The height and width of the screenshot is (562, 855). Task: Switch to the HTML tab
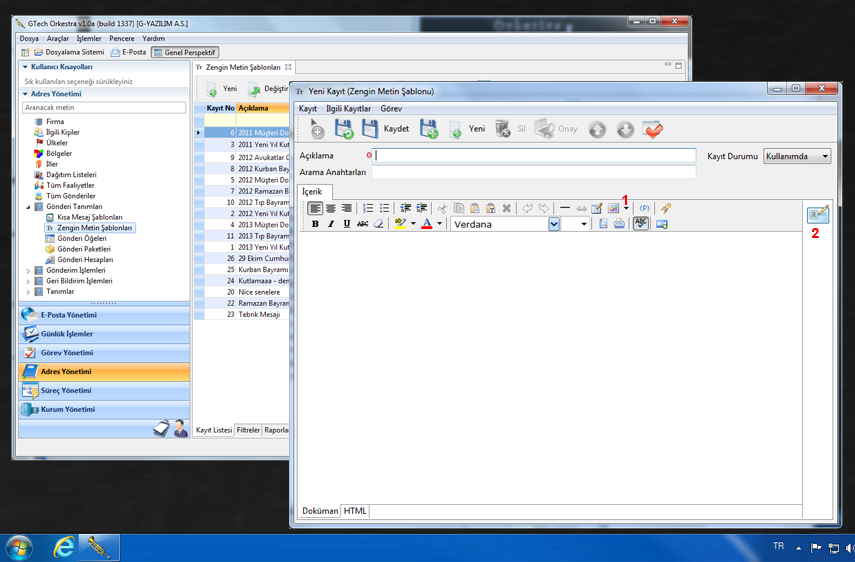point(355,511)
